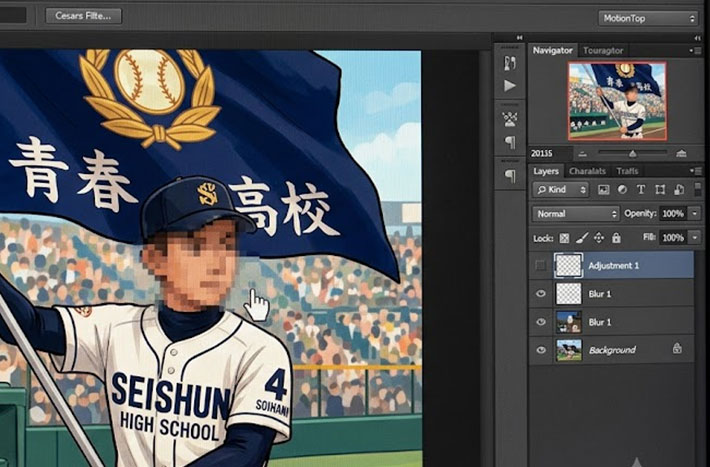This screenshot has width=710, height=467.
Task: Open the Normal blend mode dropdown
Action: click(x=576, y=214)
